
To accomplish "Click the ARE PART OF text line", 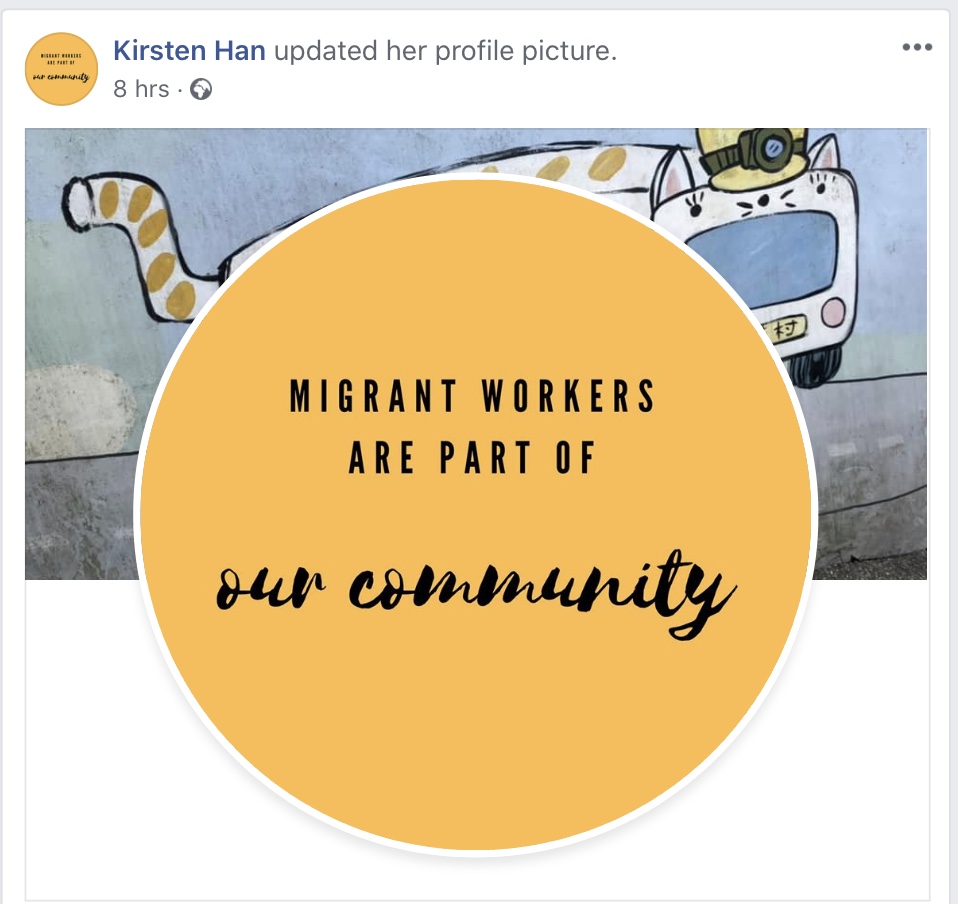I will point(472,457).
